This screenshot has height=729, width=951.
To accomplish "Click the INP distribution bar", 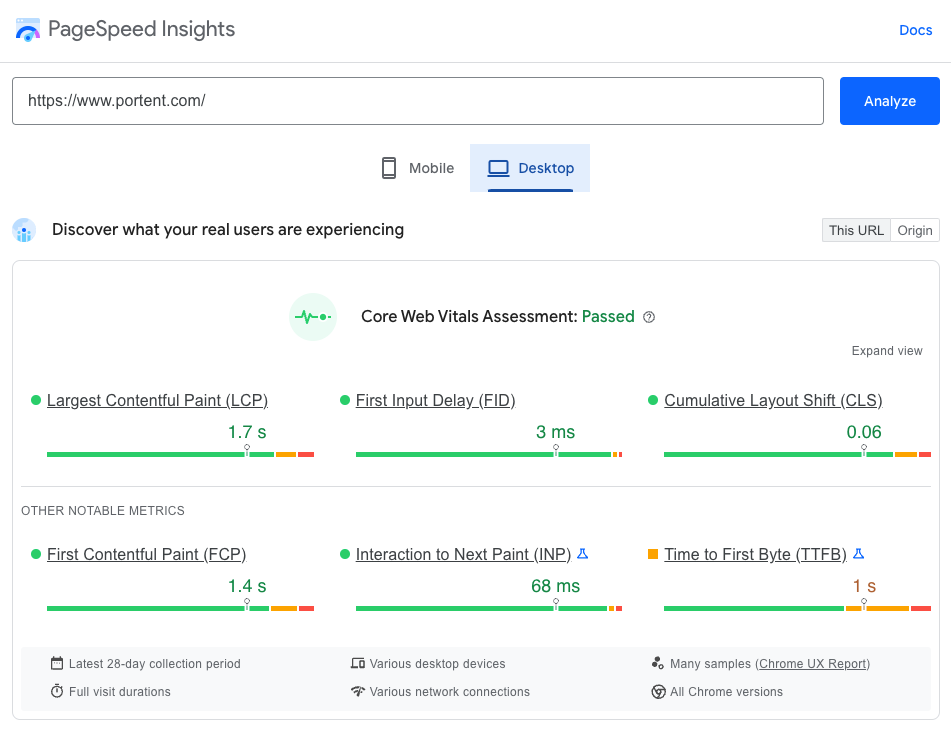I will click(x=489, y=608).
